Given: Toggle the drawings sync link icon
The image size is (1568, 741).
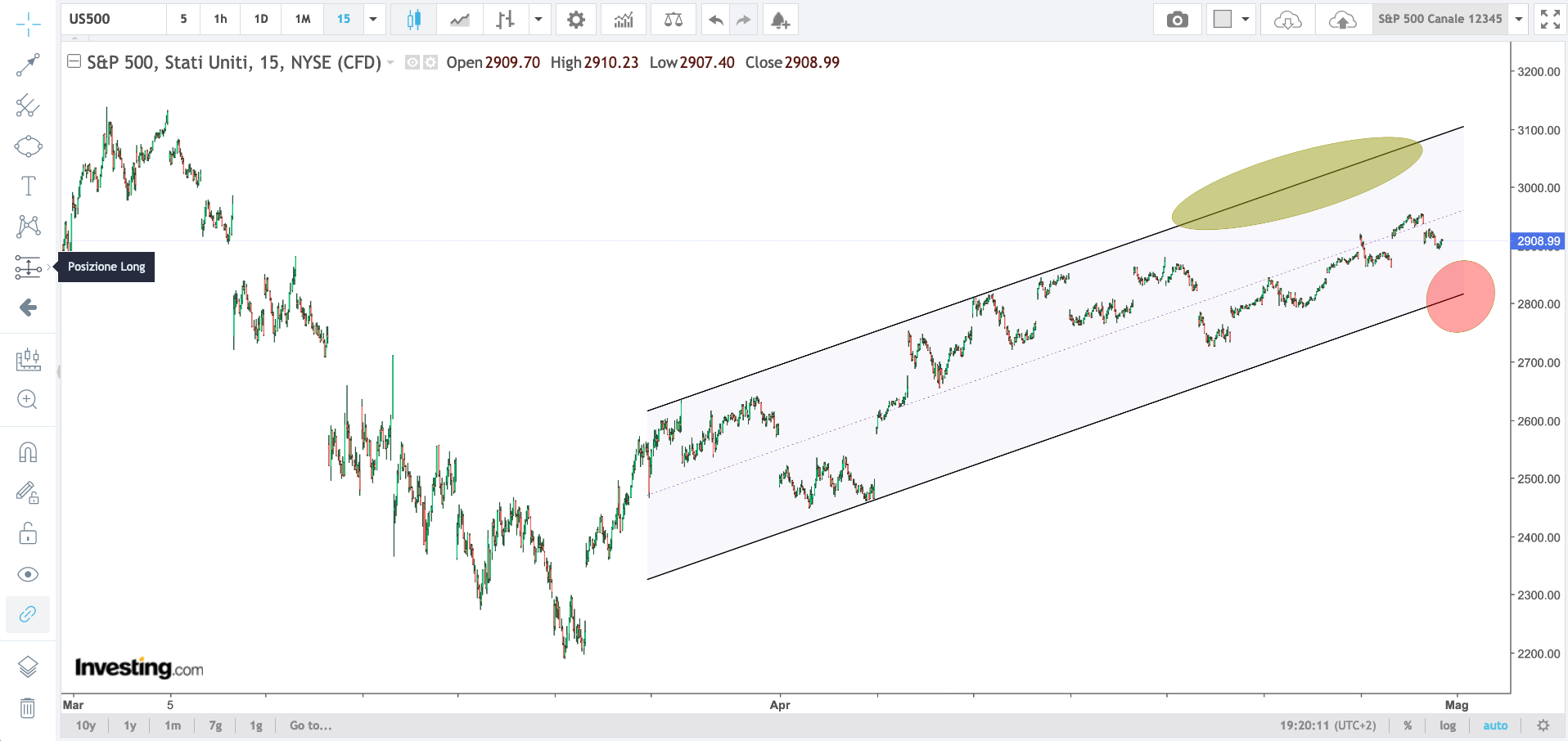Looking at the screenshot, I should (28, 614).
